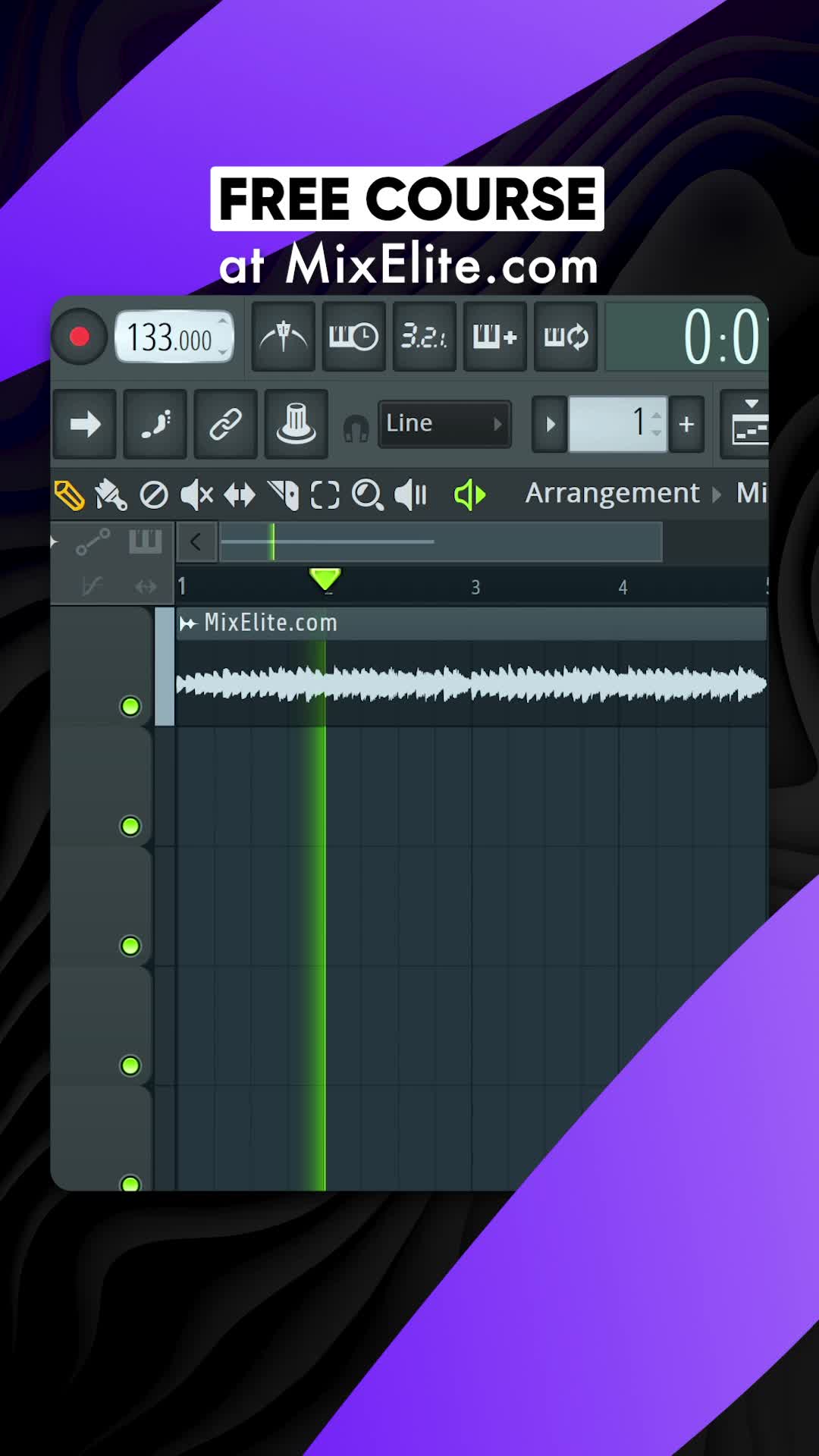Viewport: 819px width, 1456px height.
Task: Select the Slip tool
Action: tap(240, 495)
